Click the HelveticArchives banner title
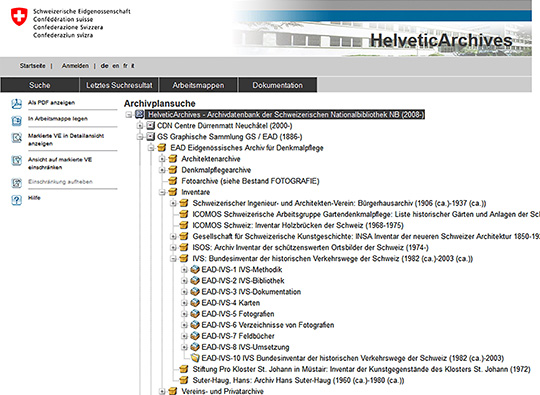 [x=441, y=40]
